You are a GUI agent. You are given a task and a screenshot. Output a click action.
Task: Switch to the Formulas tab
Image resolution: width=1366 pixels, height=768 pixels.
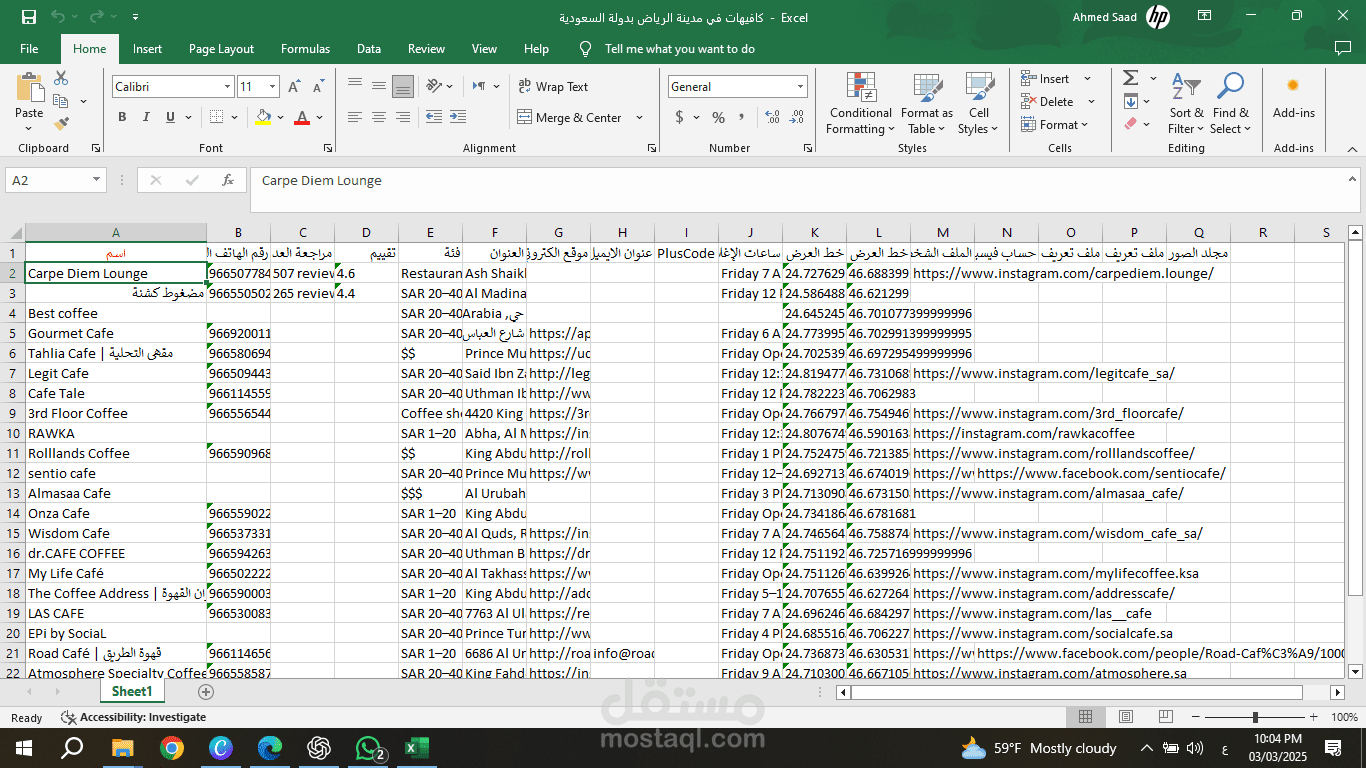(305, 48)
